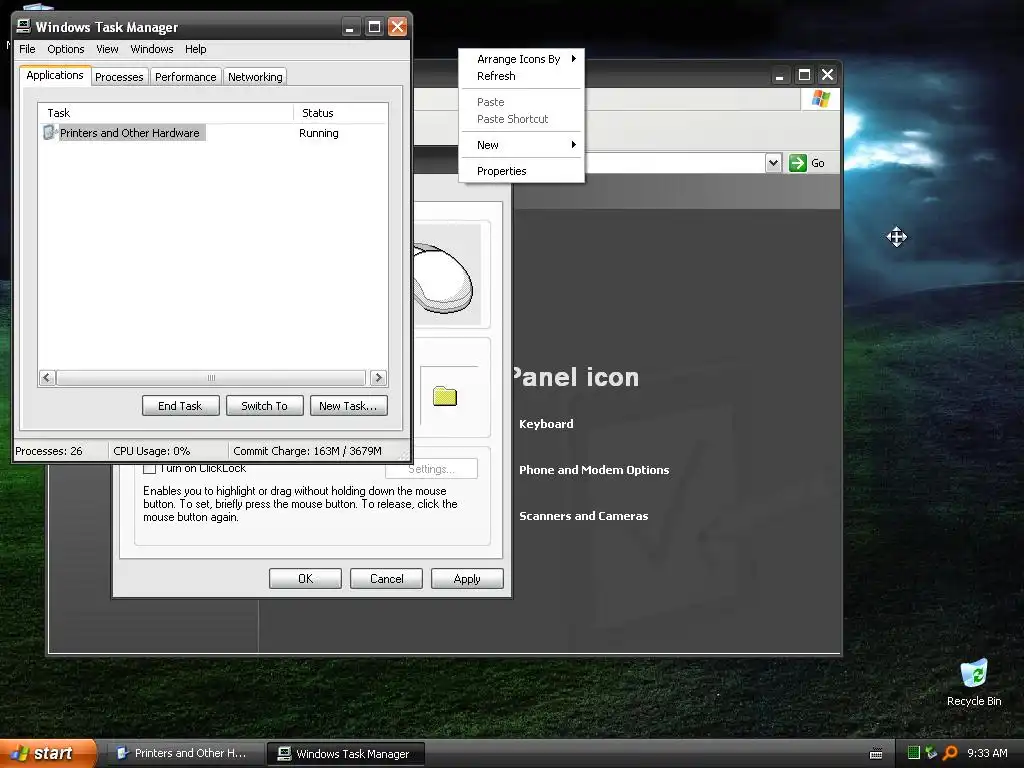Click the Processes: 26 status bar entry
The width and height of the screenshot is (1024, 768).
[x=49, y=451]
